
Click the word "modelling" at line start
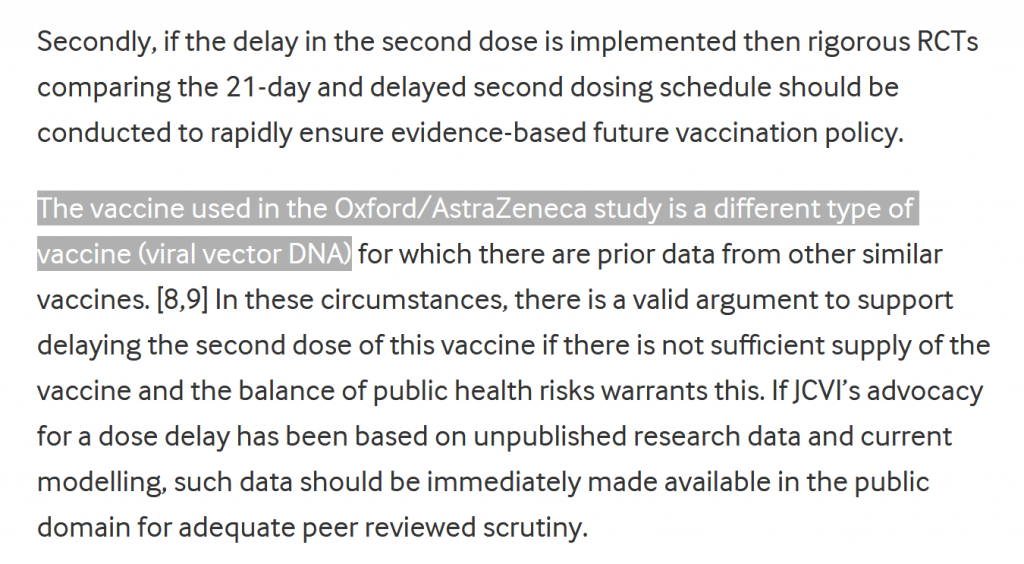pos(101,482)
